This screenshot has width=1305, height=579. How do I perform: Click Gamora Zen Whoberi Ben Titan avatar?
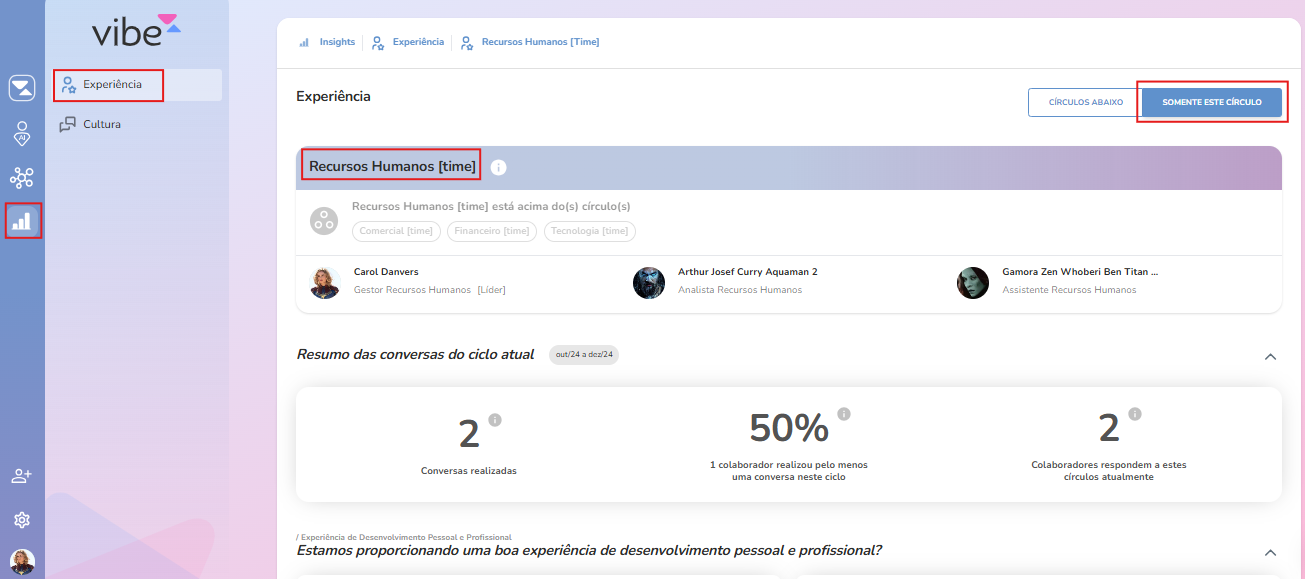click(973, 283)
